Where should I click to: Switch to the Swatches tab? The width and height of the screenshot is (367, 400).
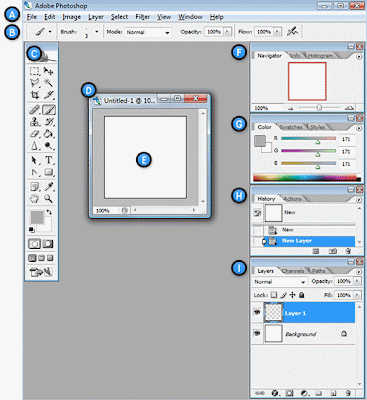pos(291,127)
